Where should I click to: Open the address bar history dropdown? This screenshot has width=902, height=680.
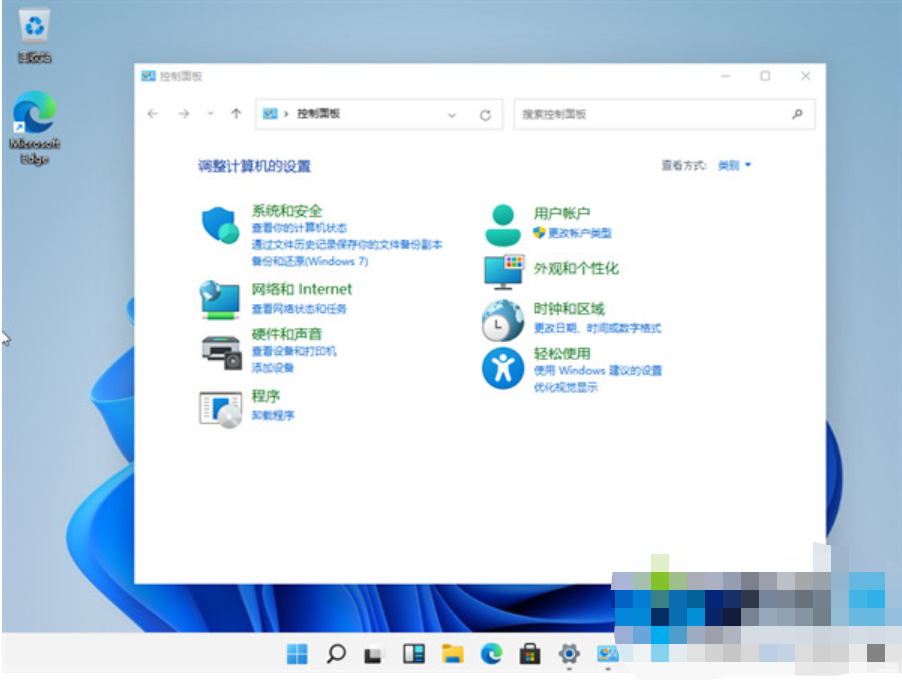tap(452, 115)
